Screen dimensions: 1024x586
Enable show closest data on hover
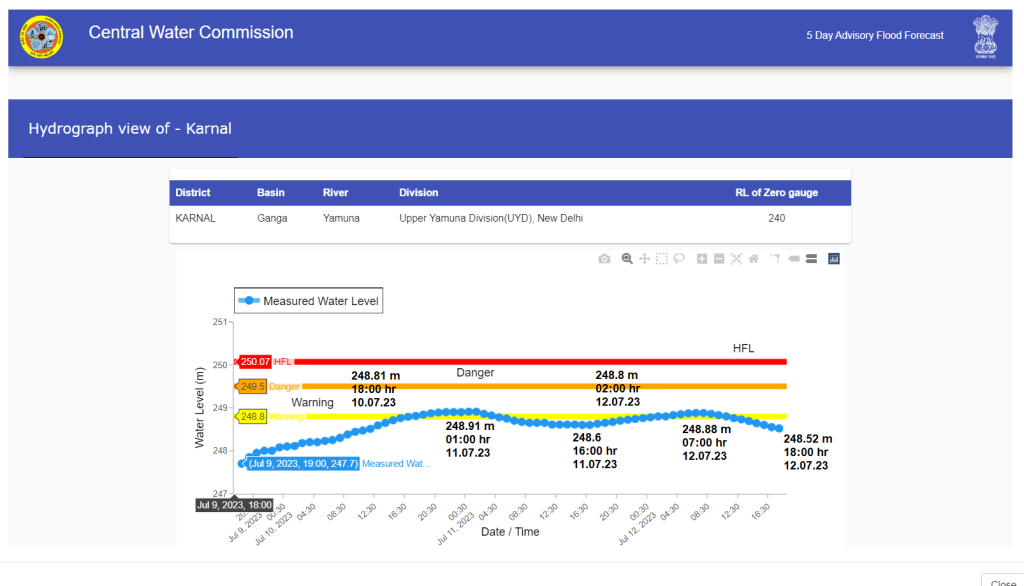click(x=794, y=259)
